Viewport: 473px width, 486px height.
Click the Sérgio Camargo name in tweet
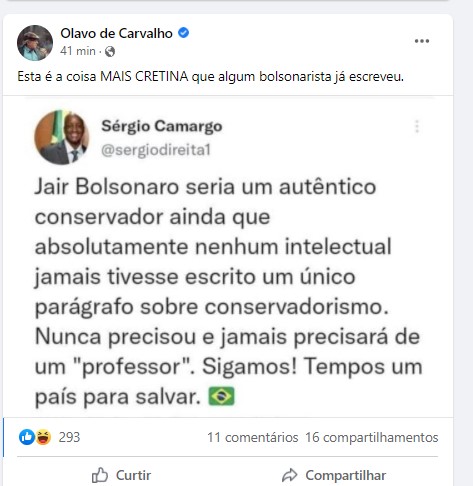click(162, 126)
